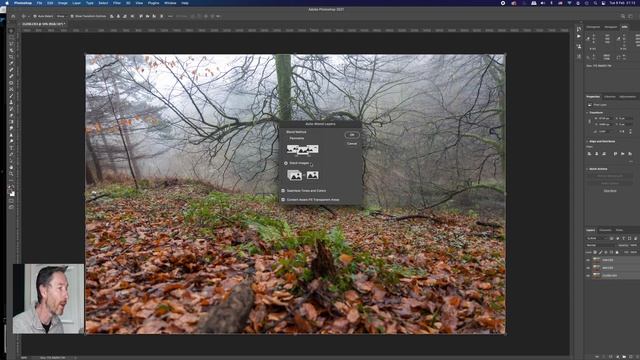The image size is (640, 360).
Task: Collapse Align and Distribute section
Action: click(587, 142)
